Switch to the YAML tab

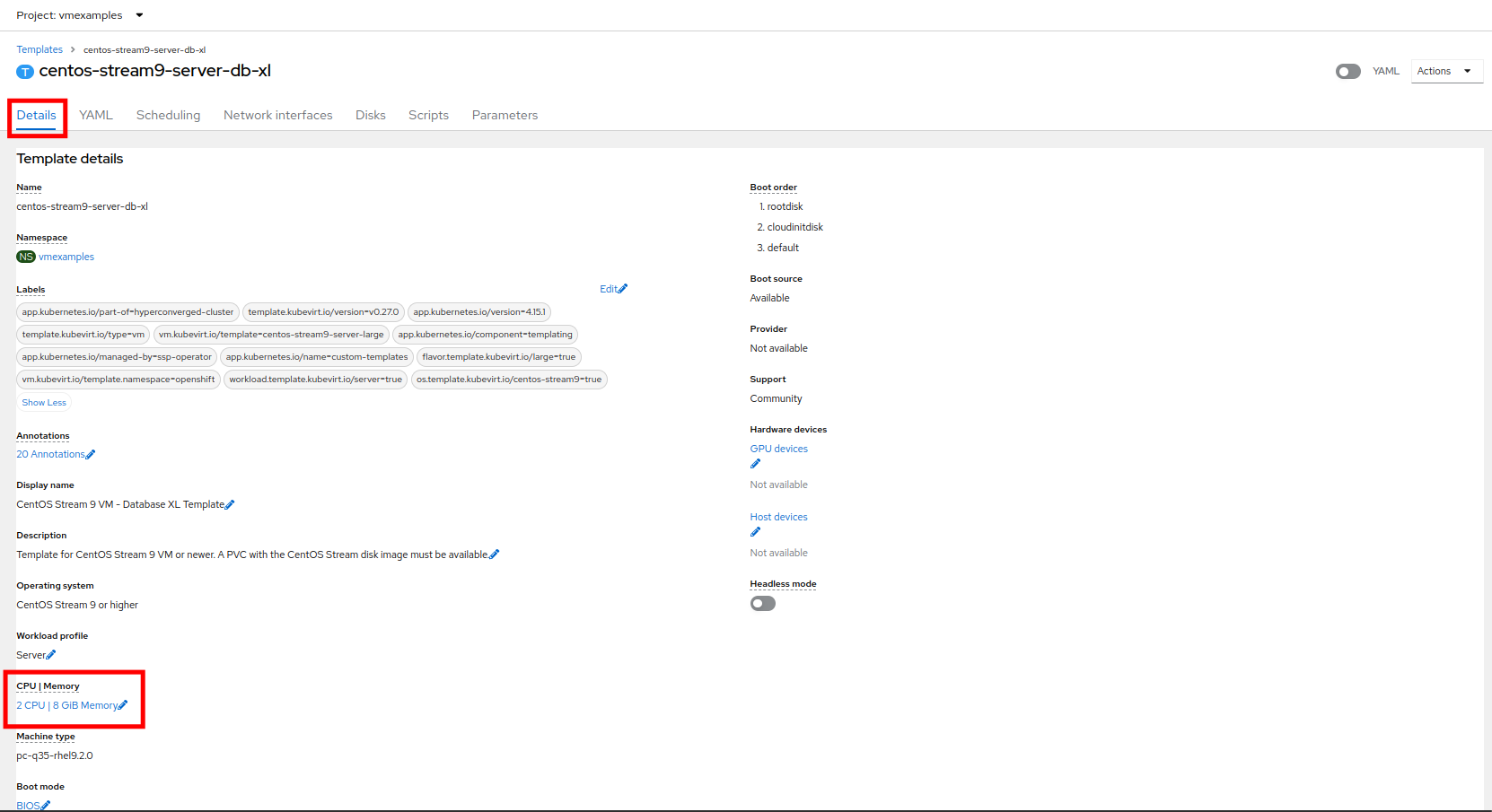(96, 115)
